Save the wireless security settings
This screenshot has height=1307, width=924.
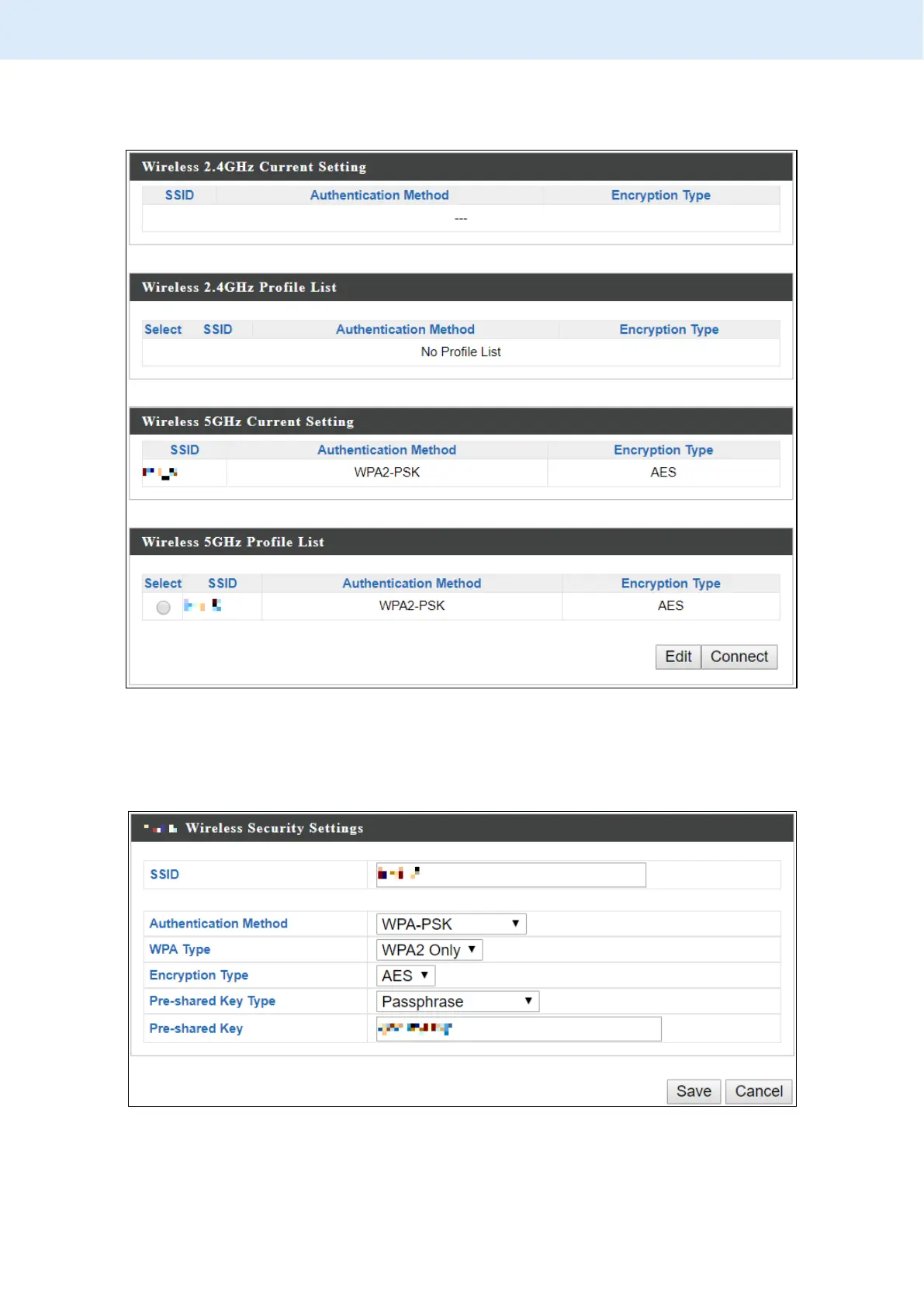694,1091
